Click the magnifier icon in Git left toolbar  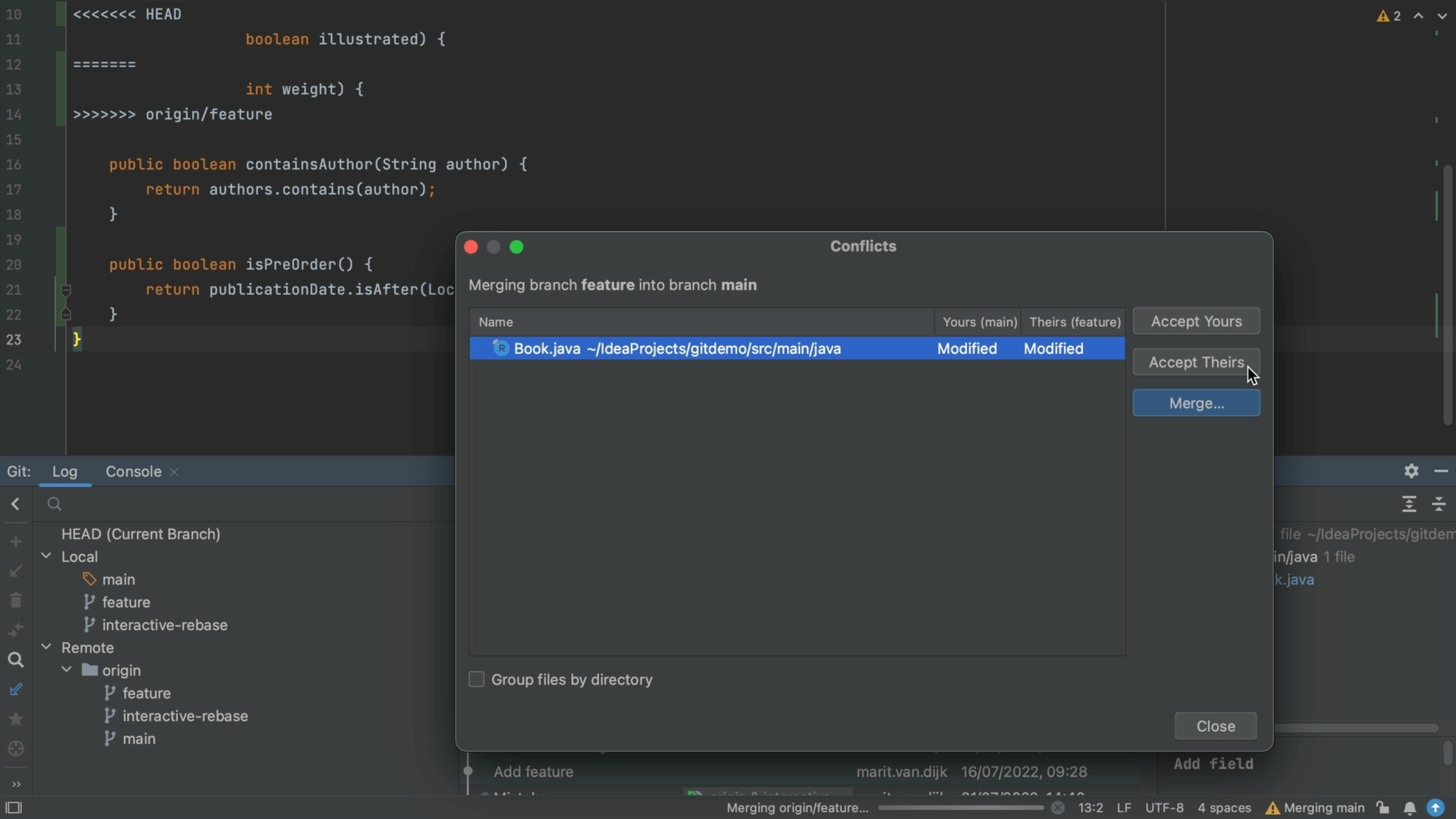(16, 660)
